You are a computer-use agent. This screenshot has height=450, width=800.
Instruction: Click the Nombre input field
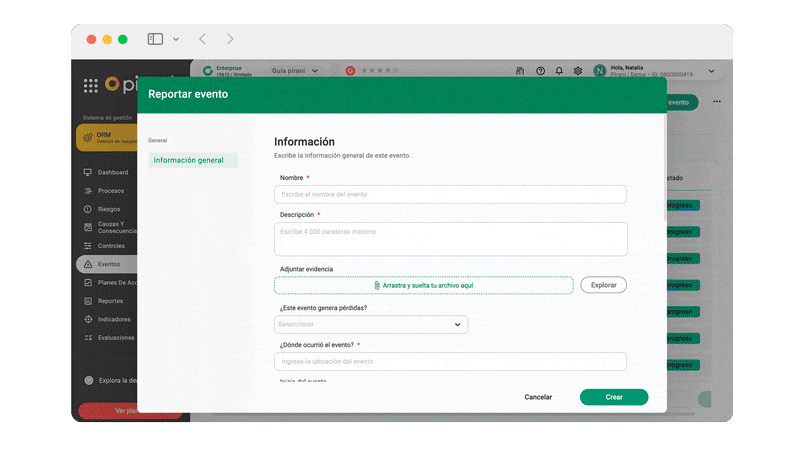click(452, 194)
